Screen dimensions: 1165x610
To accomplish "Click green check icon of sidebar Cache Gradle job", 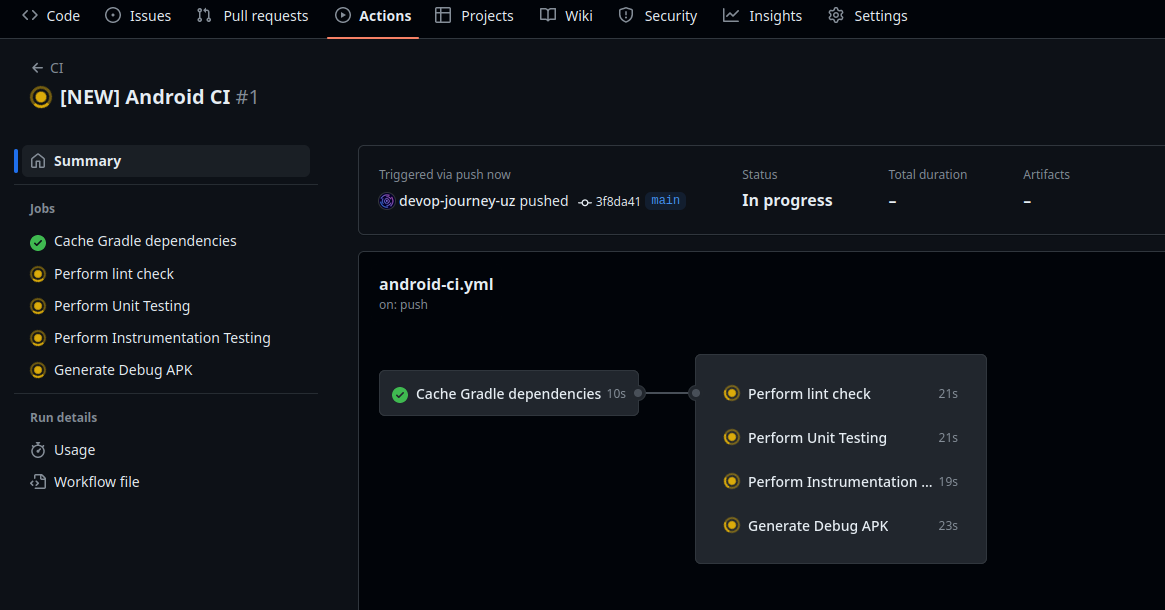I will tap(38, 242).
